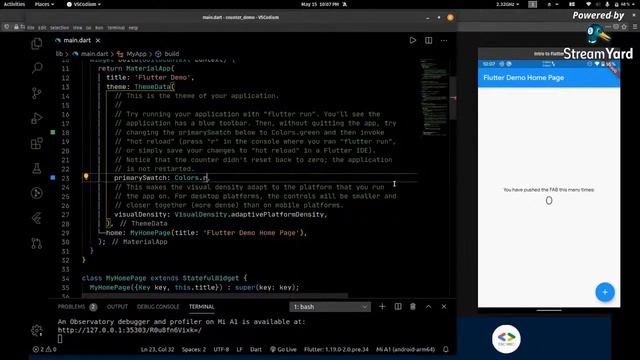The width and height of the screenshot is (640, 360).
Task: Switch to the PROBLEMS tab
Action: [x=77, y=307]
